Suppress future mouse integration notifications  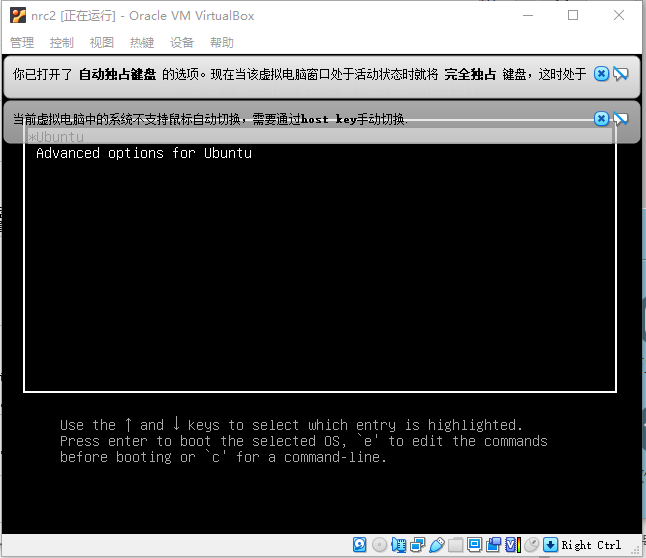[620, 119]
